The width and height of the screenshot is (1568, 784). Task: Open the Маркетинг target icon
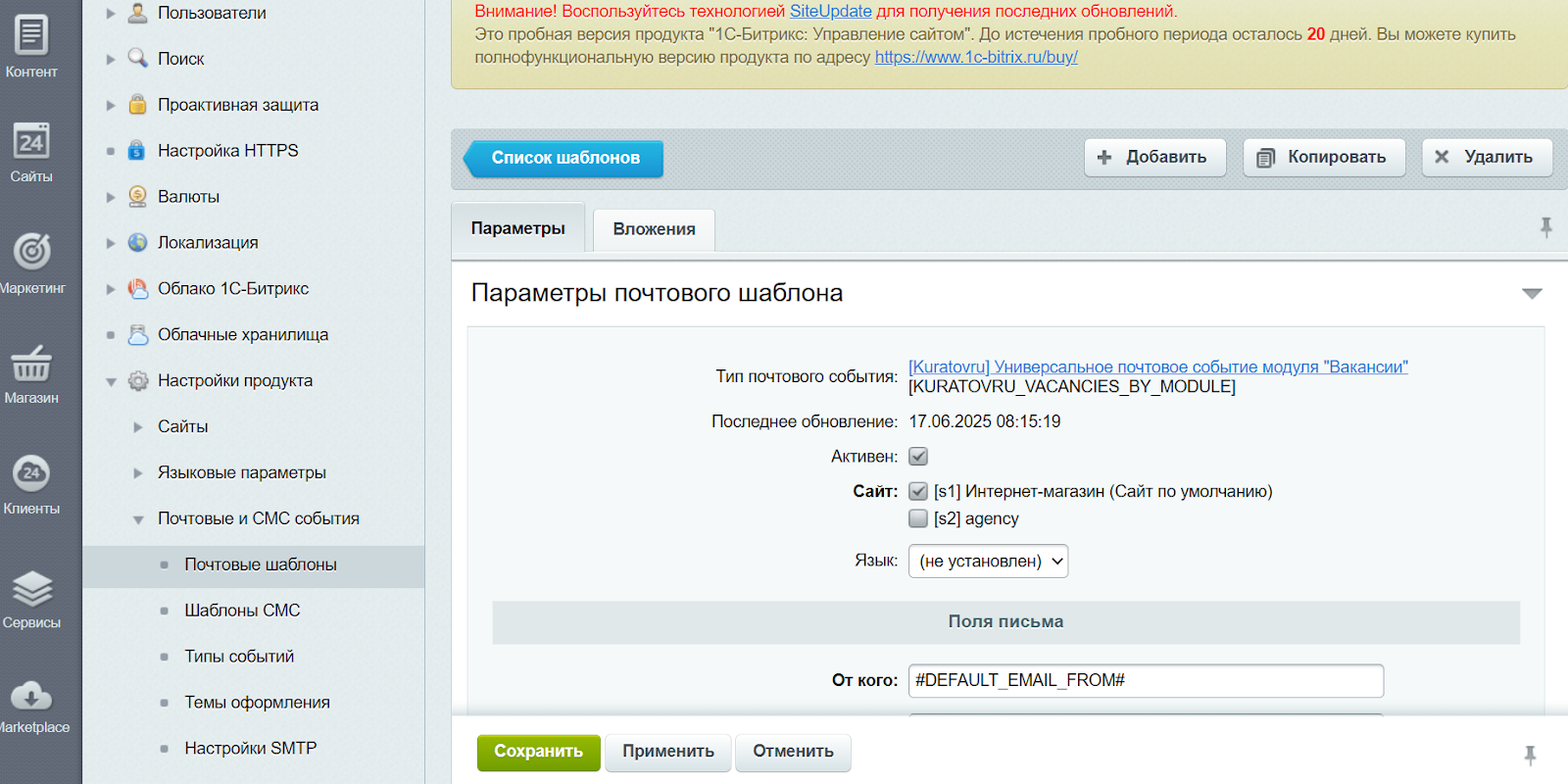coord(31,251)
